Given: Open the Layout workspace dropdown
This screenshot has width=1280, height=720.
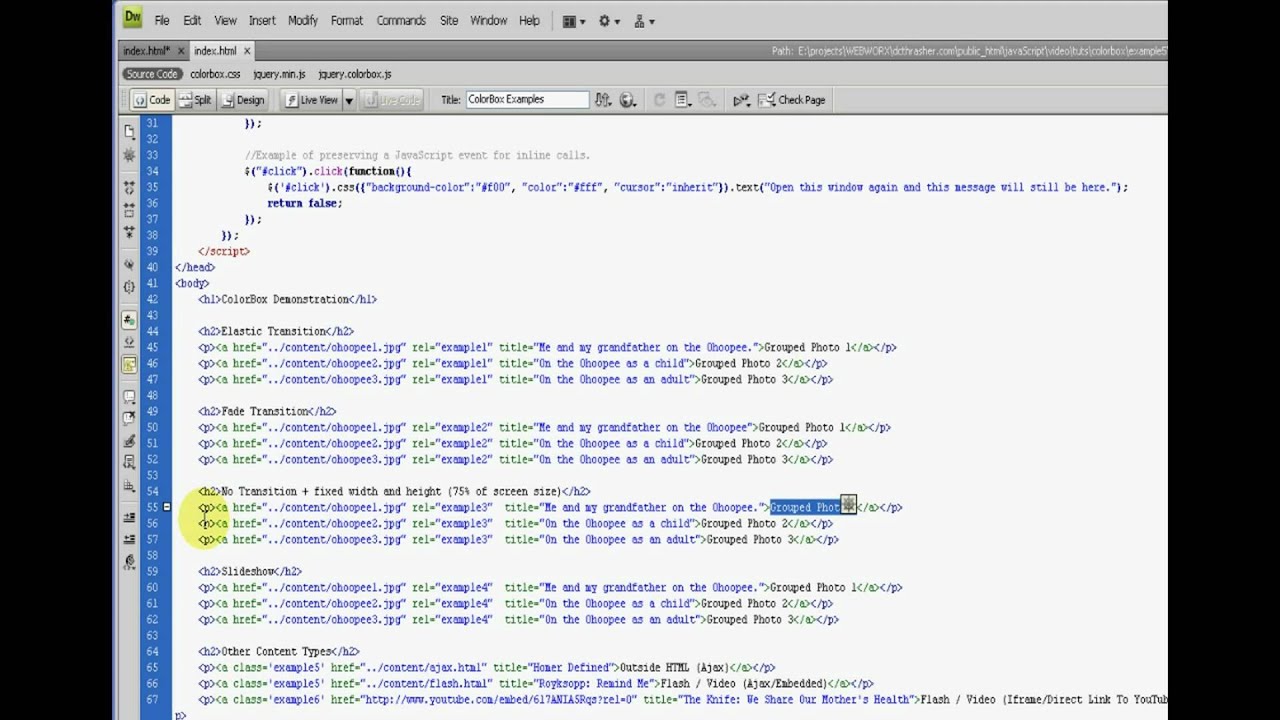Looking at the screenshot, I should pyautogui.click(x=573, y=20).
